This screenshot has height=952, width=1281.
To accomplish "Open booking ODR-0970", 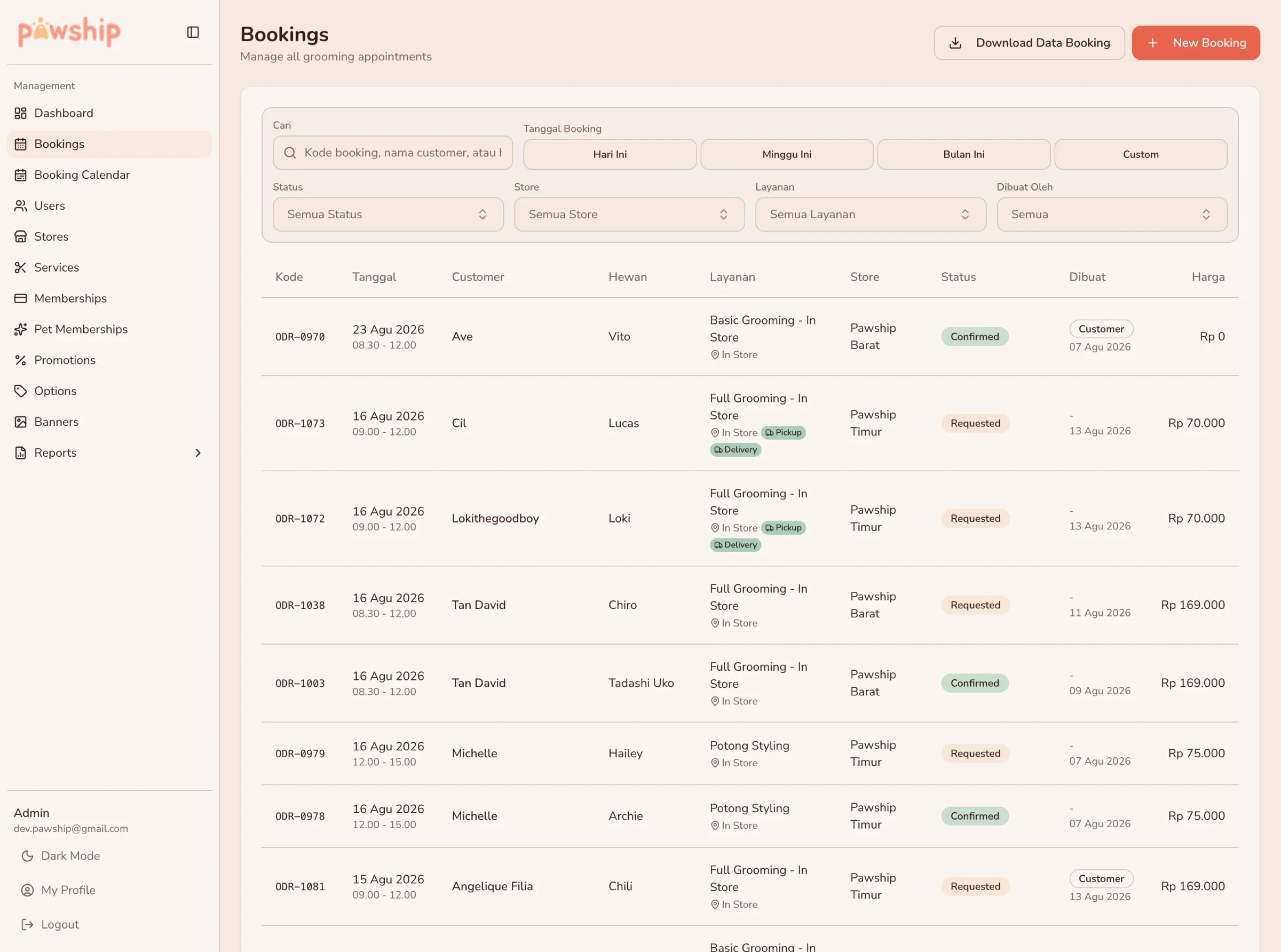I will coord(750,337).
